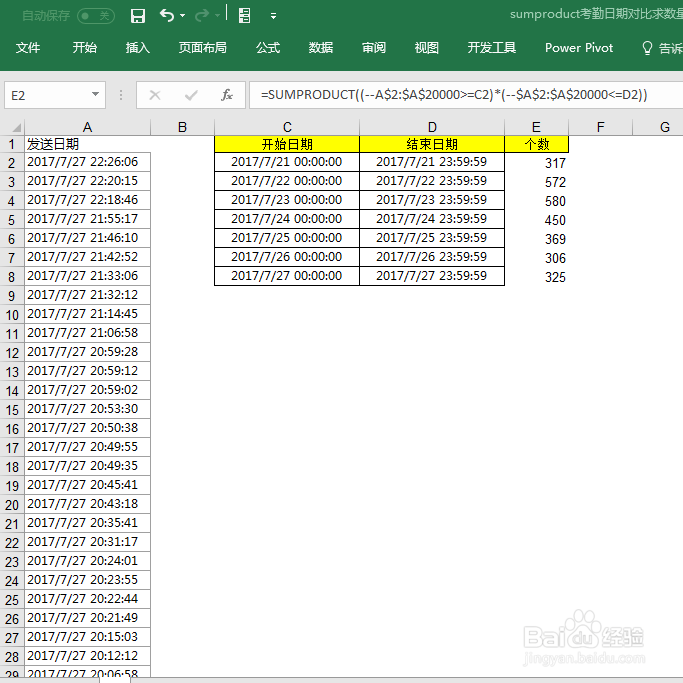The image size is (683, 683).
Task: Select count cell showing 580
Action: tap(537, 201)
